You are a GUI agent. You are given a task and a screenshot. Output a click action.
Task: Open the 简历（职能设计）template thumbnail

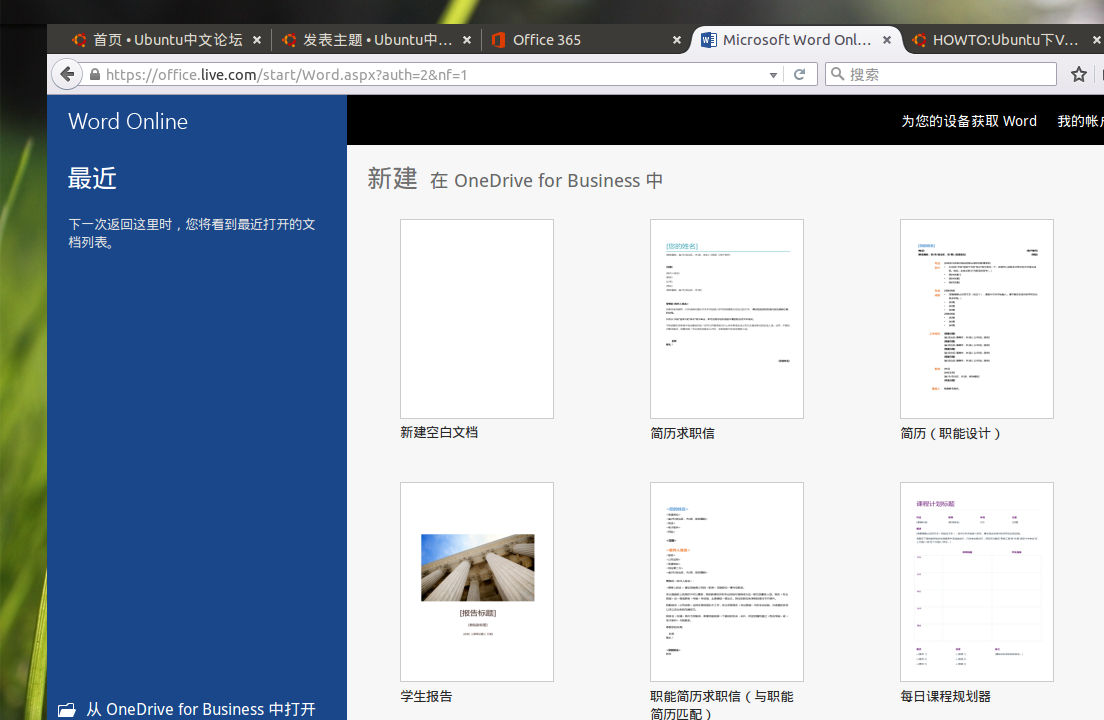coord(977,319)
